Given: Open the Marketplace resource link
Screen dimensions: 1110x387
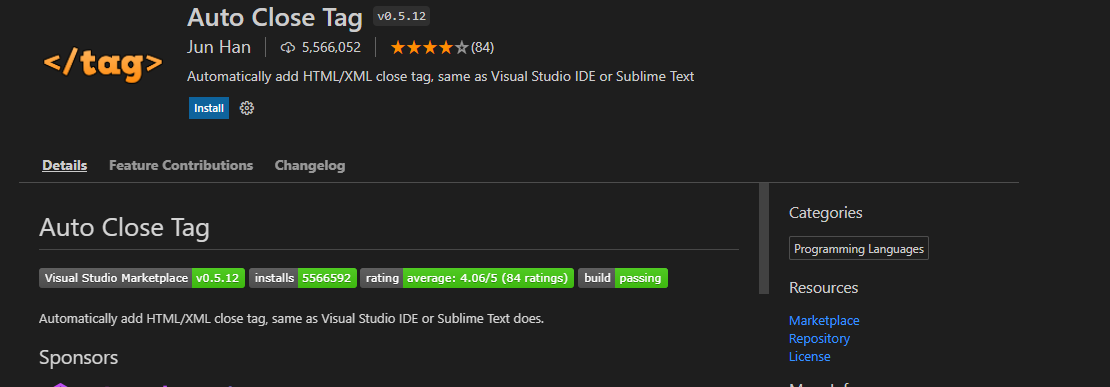Looking at the screenshot, I should click(824, 320).
